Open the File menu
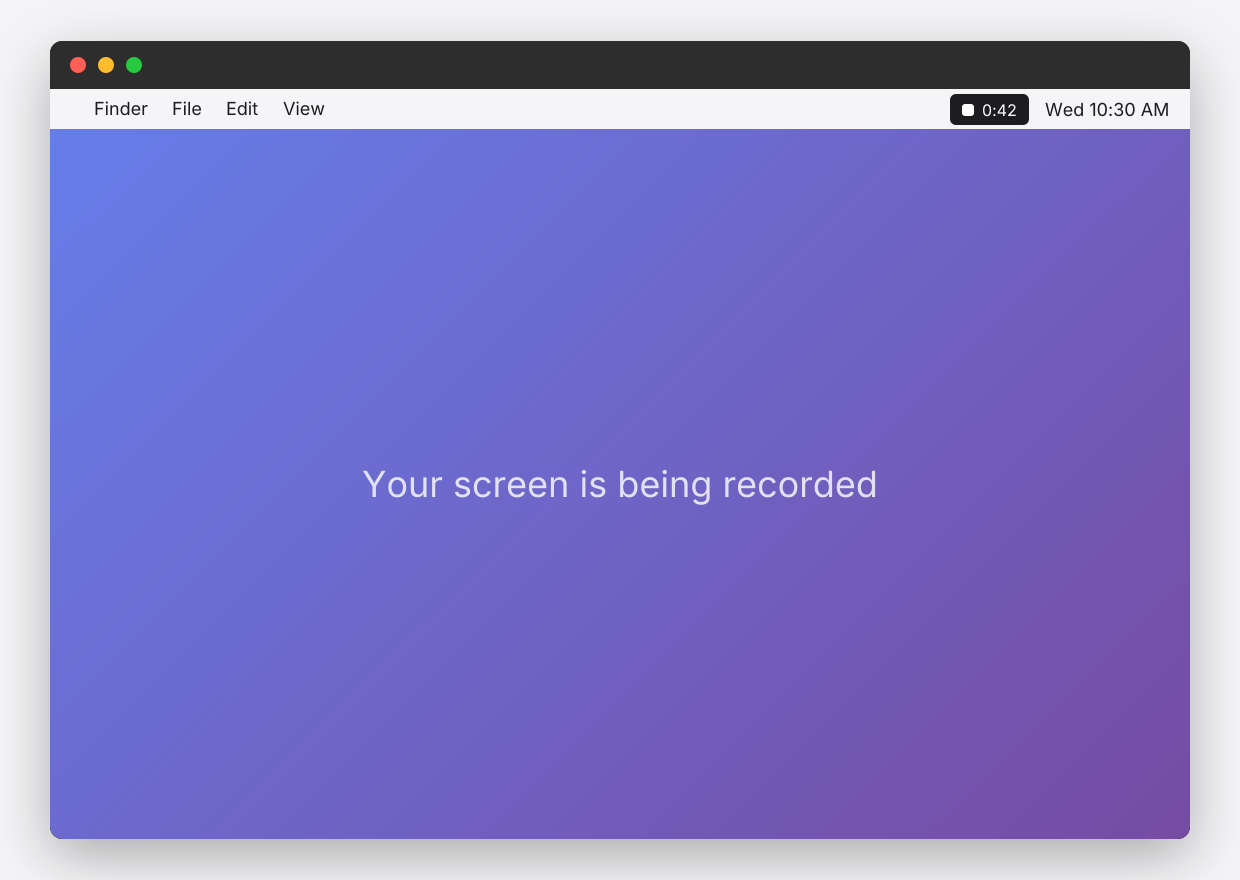Screen dimensions: 1240x880 tap(186, 109)
